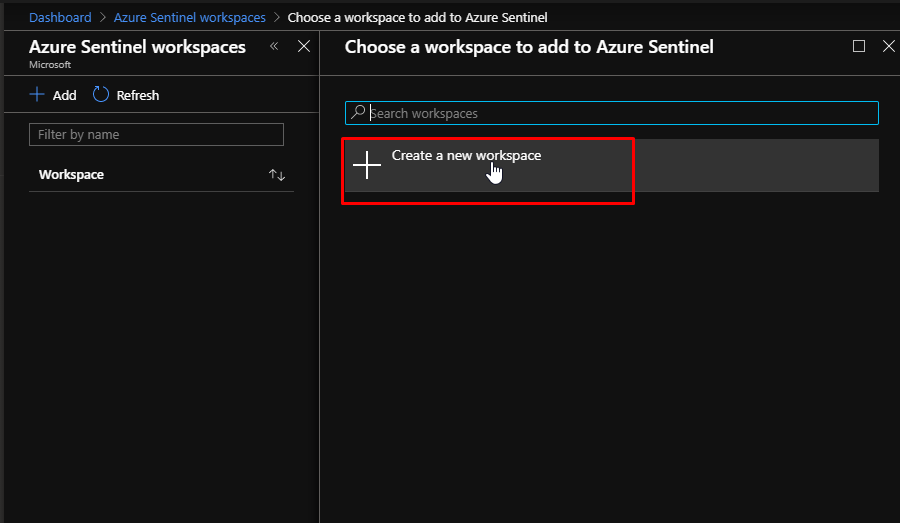Click the Workspace column header
900x523 pixels.
[71, 175]
